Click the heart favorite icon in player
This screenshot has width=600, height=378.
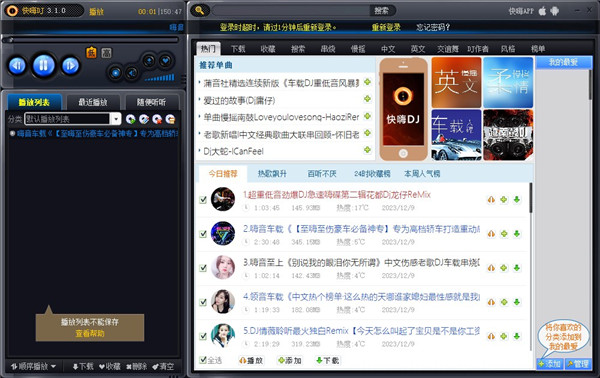pyautogui.click(x=165, y=60)
